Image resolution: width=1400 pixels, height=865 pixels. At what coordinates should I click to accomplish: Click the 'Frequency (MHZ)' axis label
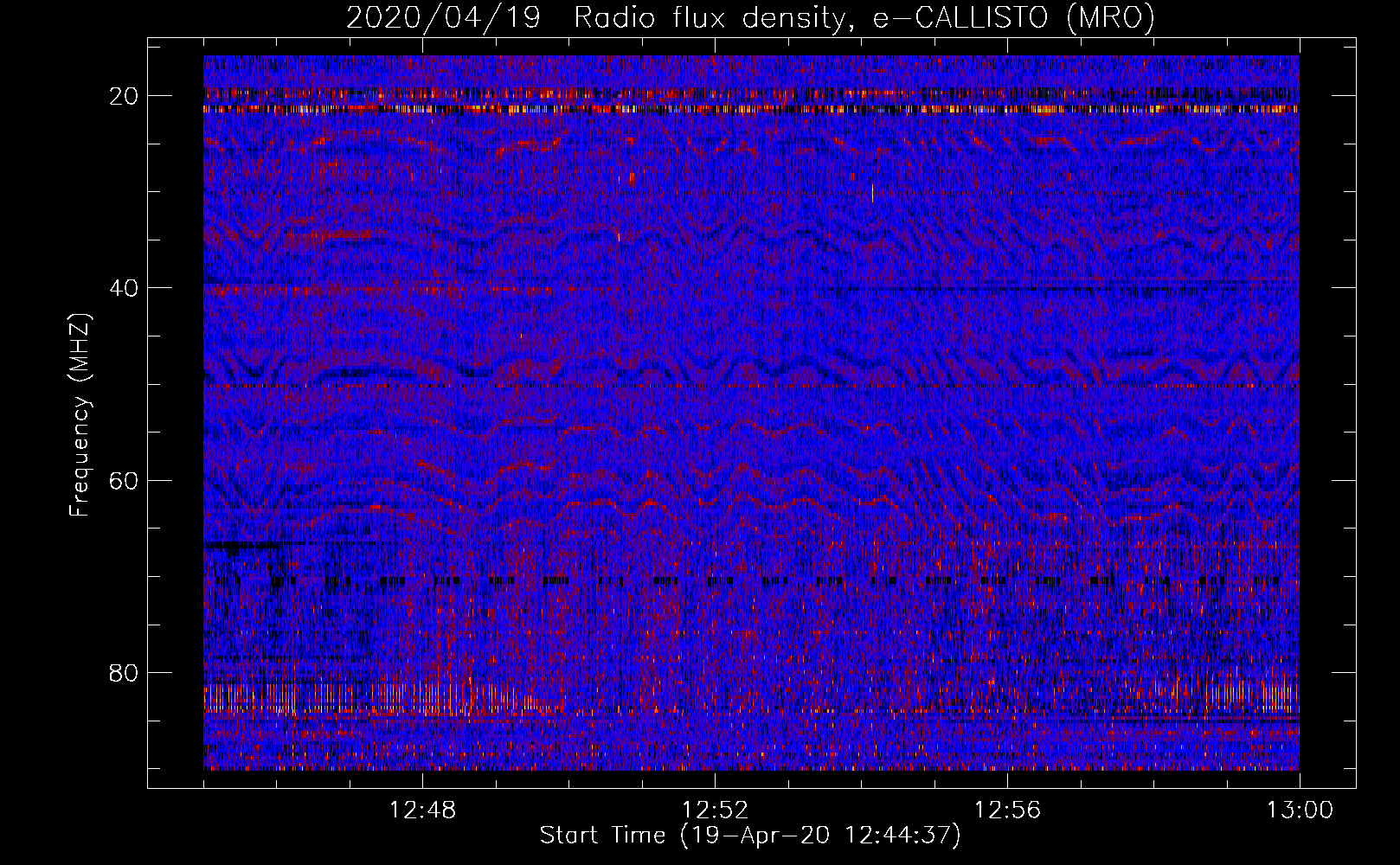coord(80,415)
